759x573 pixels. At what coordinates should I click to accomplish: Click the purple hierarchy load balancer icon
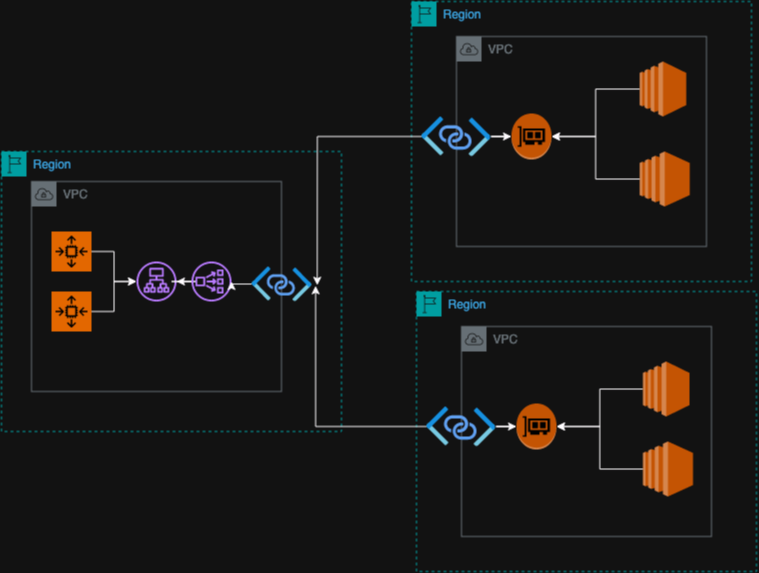point(156,282)
